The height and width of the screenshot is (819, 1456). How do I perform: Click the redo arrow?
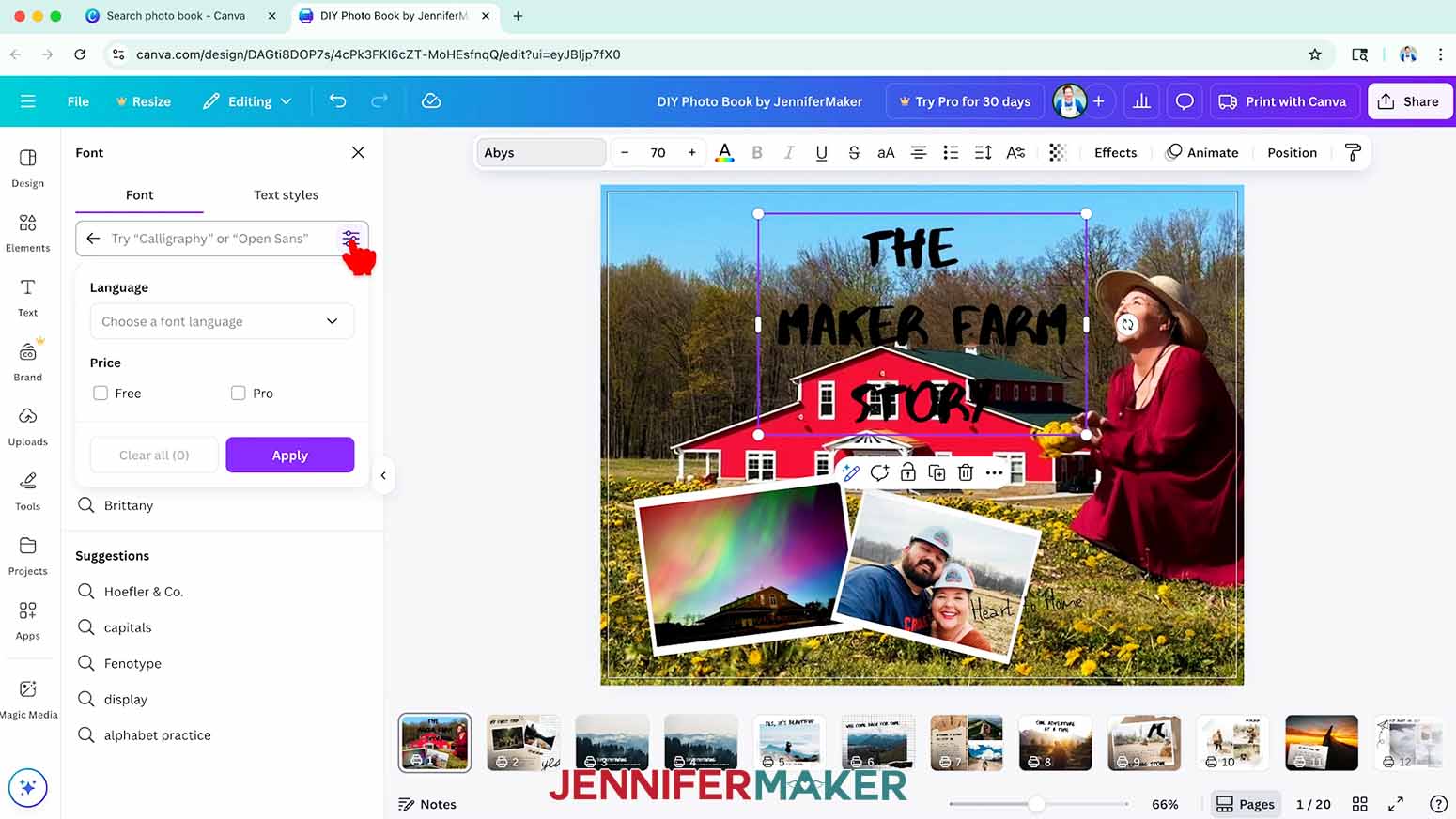click(379, 100)
